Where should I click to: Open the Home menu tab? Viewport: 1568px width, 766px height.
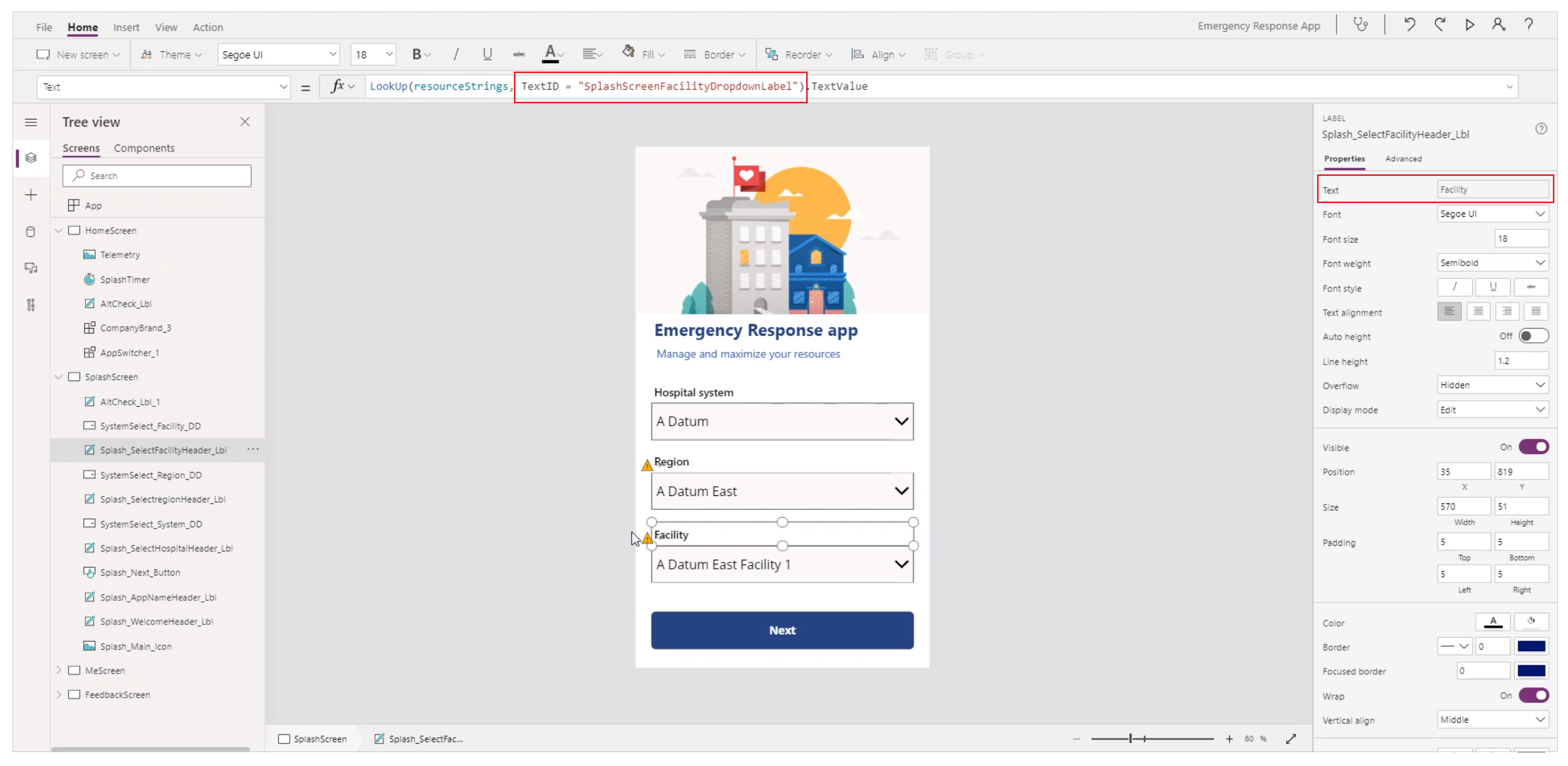[83, 27]
